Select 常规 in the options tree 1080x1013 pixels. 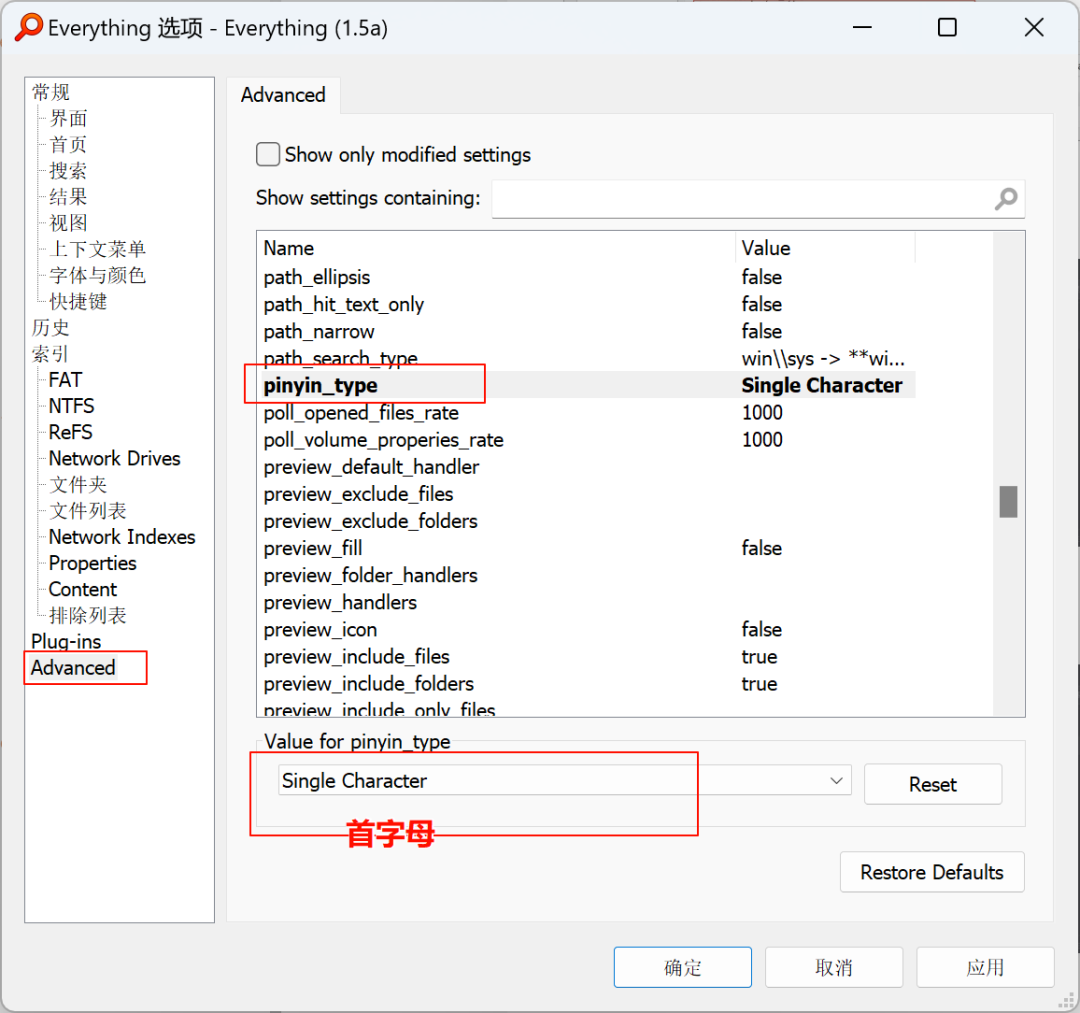click(51, 92)
